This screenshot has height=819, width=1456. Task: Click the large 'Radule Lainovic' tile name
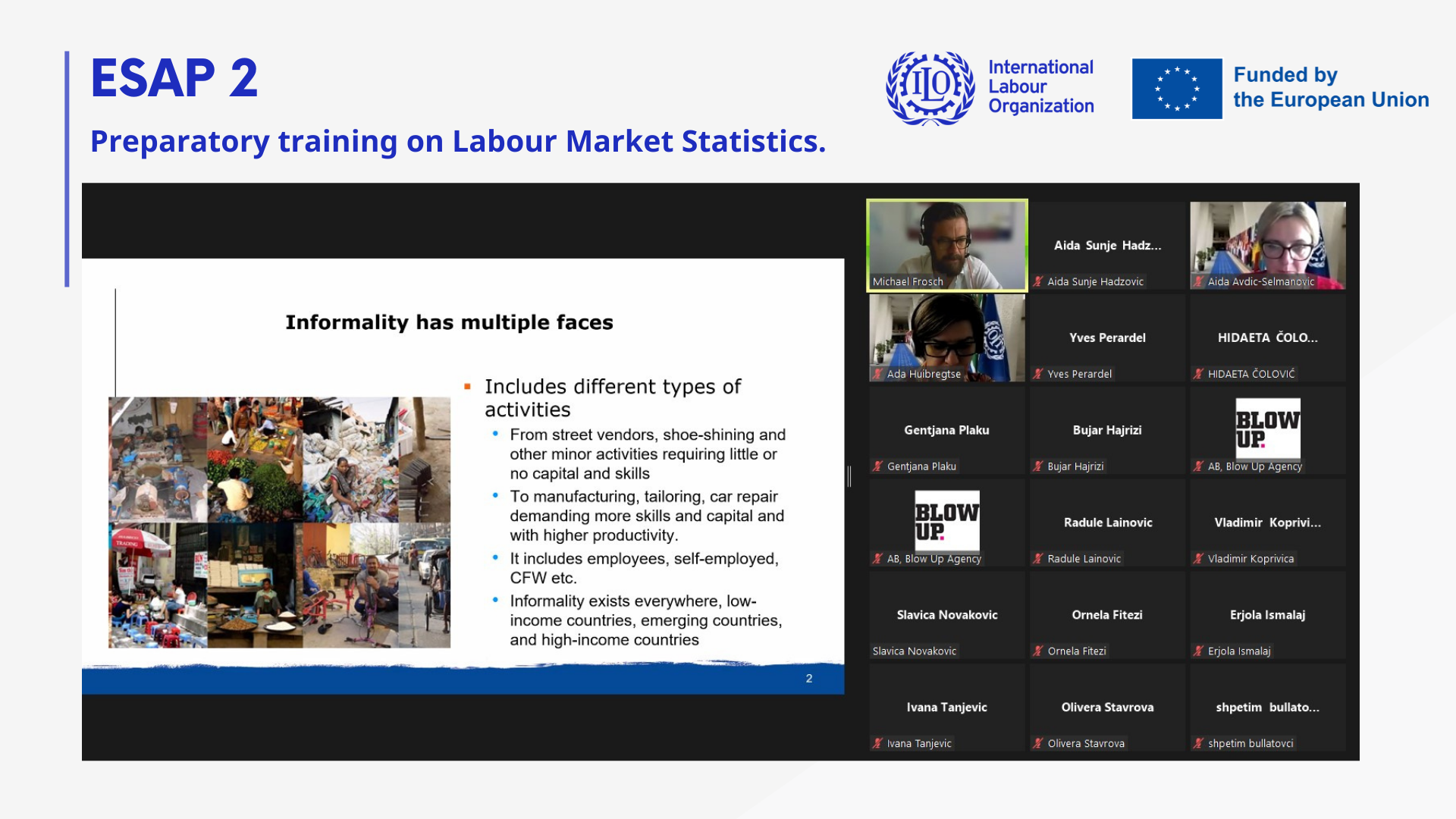[1108, 523]
